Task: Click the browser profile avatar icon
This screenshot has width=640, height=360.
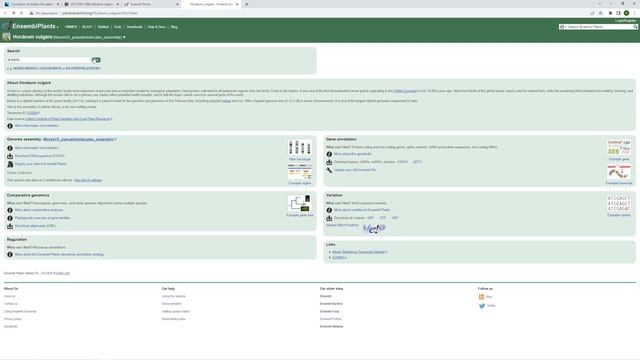Action: click(626, 13)
